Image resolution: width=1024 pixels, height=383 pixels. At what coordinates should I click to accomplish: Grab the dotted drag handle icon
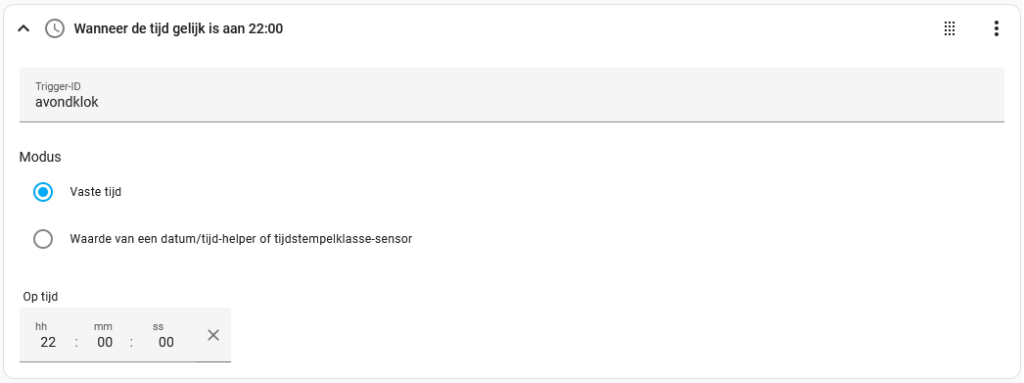coord(950,28)
